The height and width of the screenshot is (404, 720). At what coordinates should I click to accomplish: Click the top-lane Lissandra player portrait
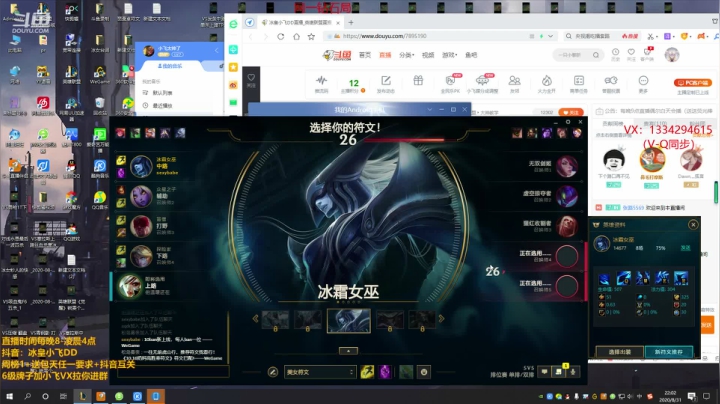coord(141,166)
